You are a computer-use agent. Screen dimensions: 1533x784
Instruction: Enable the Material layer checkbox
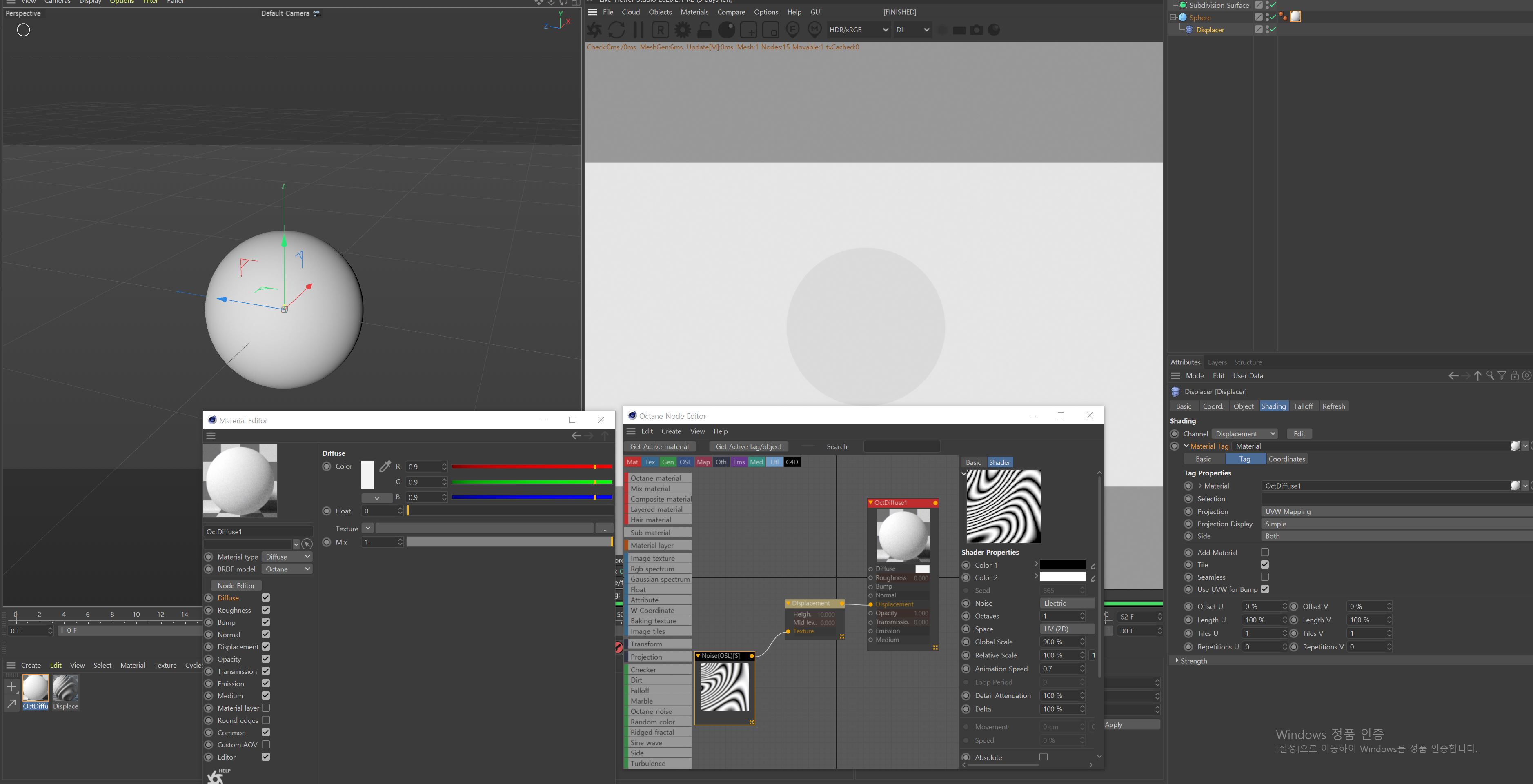coord(265,708)
